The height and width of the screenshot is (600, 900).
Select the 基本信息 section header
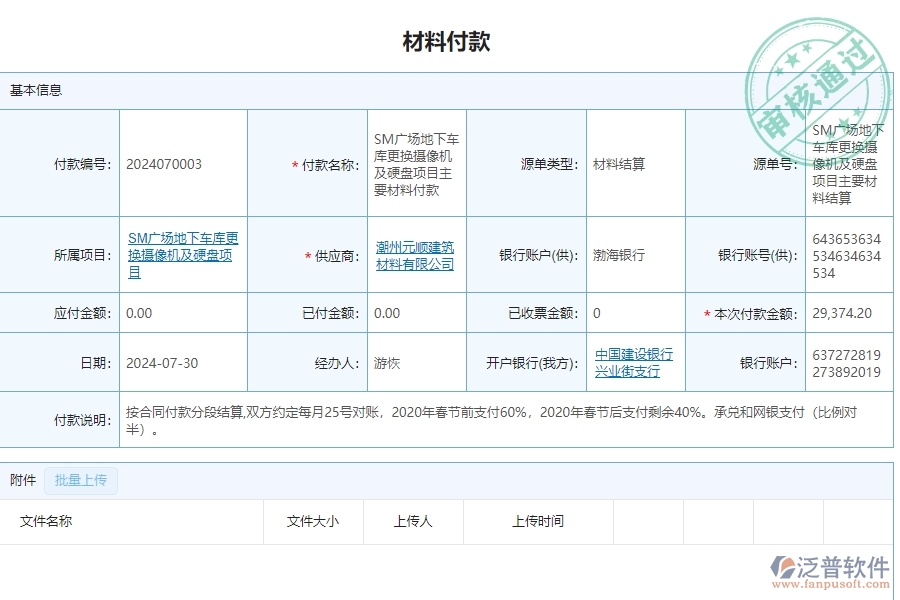[34, 89]
